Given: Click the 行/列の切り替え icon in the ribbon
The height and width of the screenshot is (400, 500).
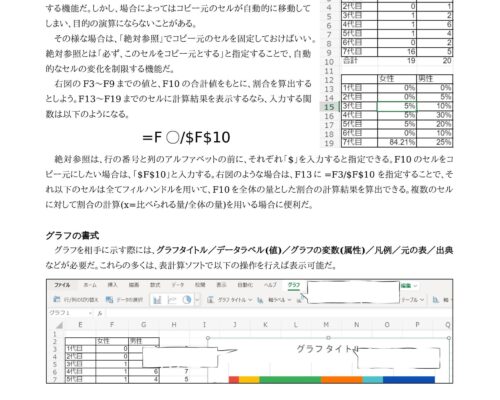Looking at the screenshot, I should pos(57,300).
